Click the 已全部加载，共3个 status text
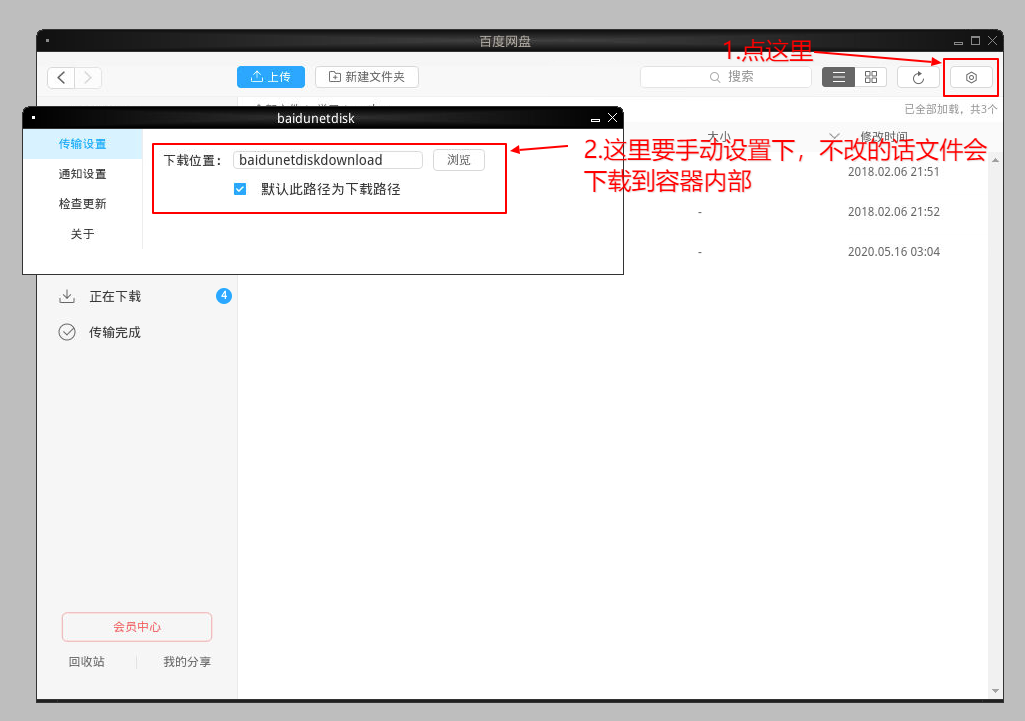 click(x=950, y=109)
